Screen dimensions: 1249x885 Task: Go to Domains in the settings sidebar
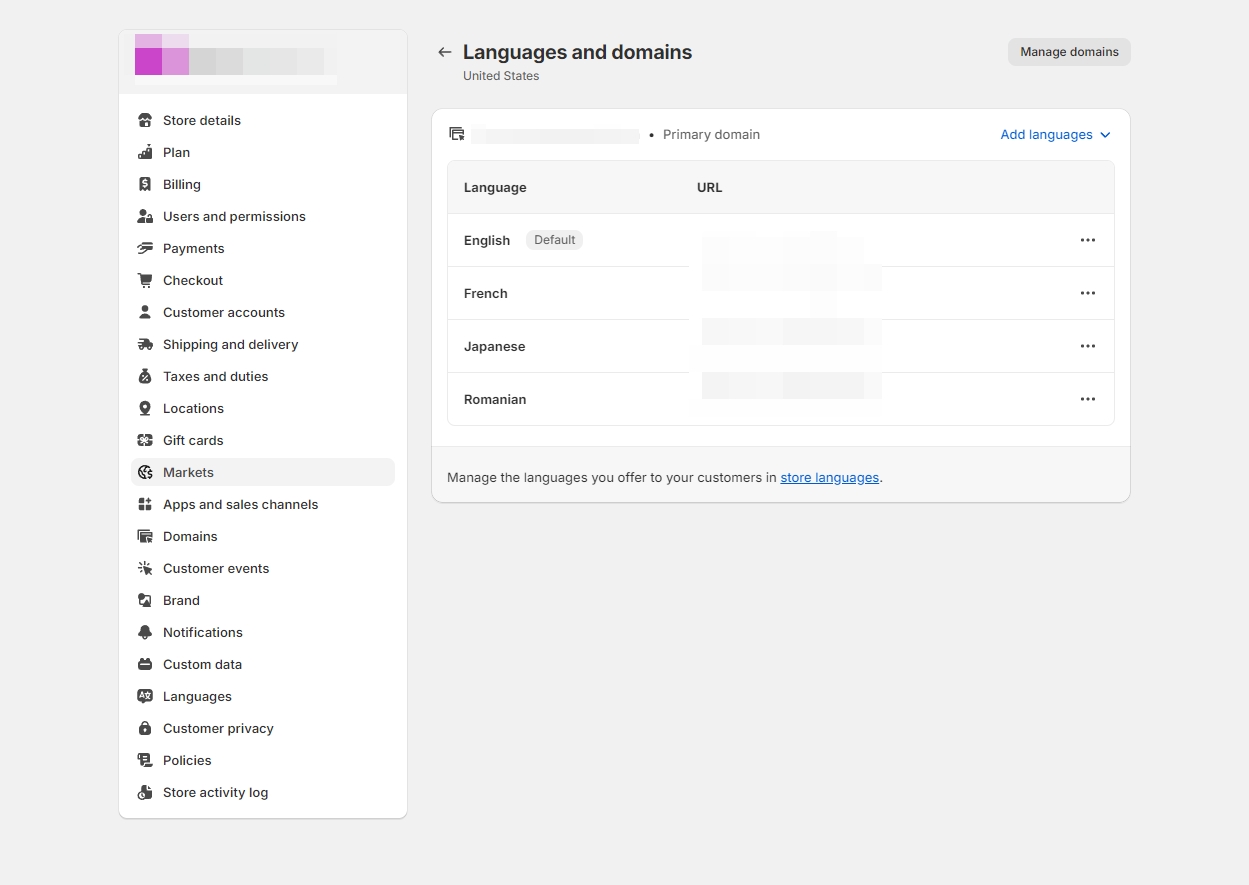[190, 536]
